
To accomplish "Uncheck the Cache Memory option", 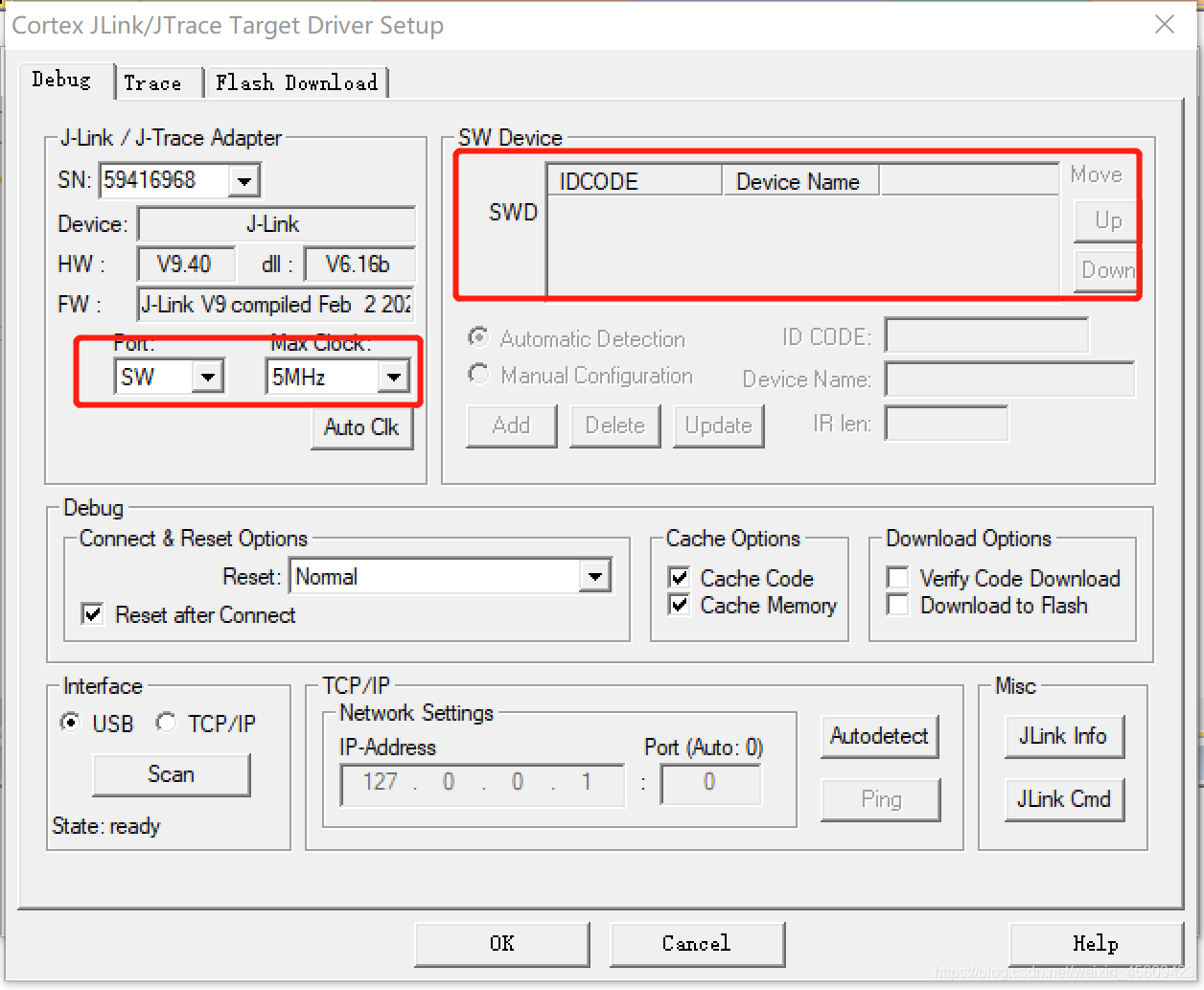I will tap(679, 605).
